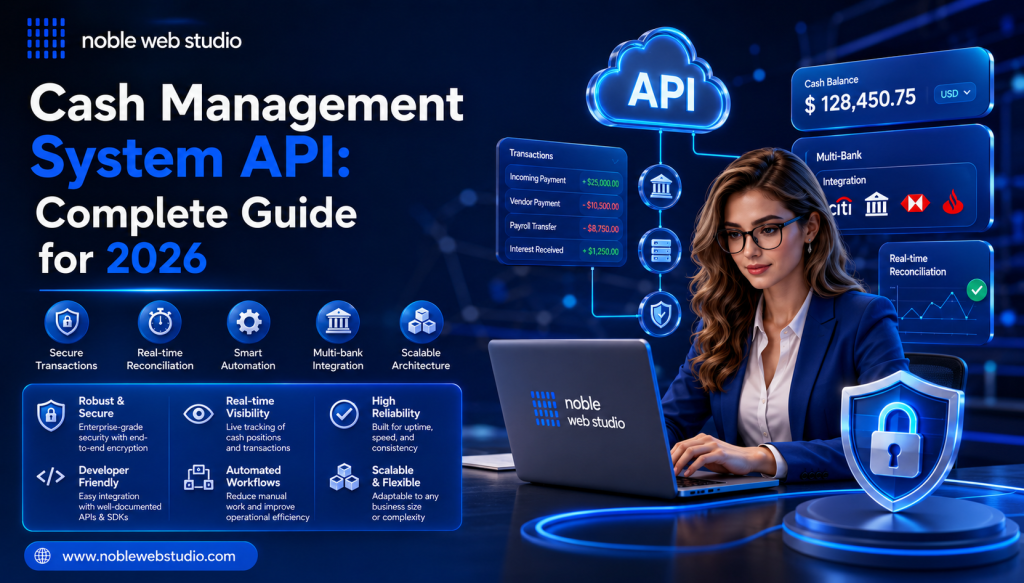Click the Real-time Visibility eye icon
The width and height of the screenshot is (1024, 583).
pos(199,413)
